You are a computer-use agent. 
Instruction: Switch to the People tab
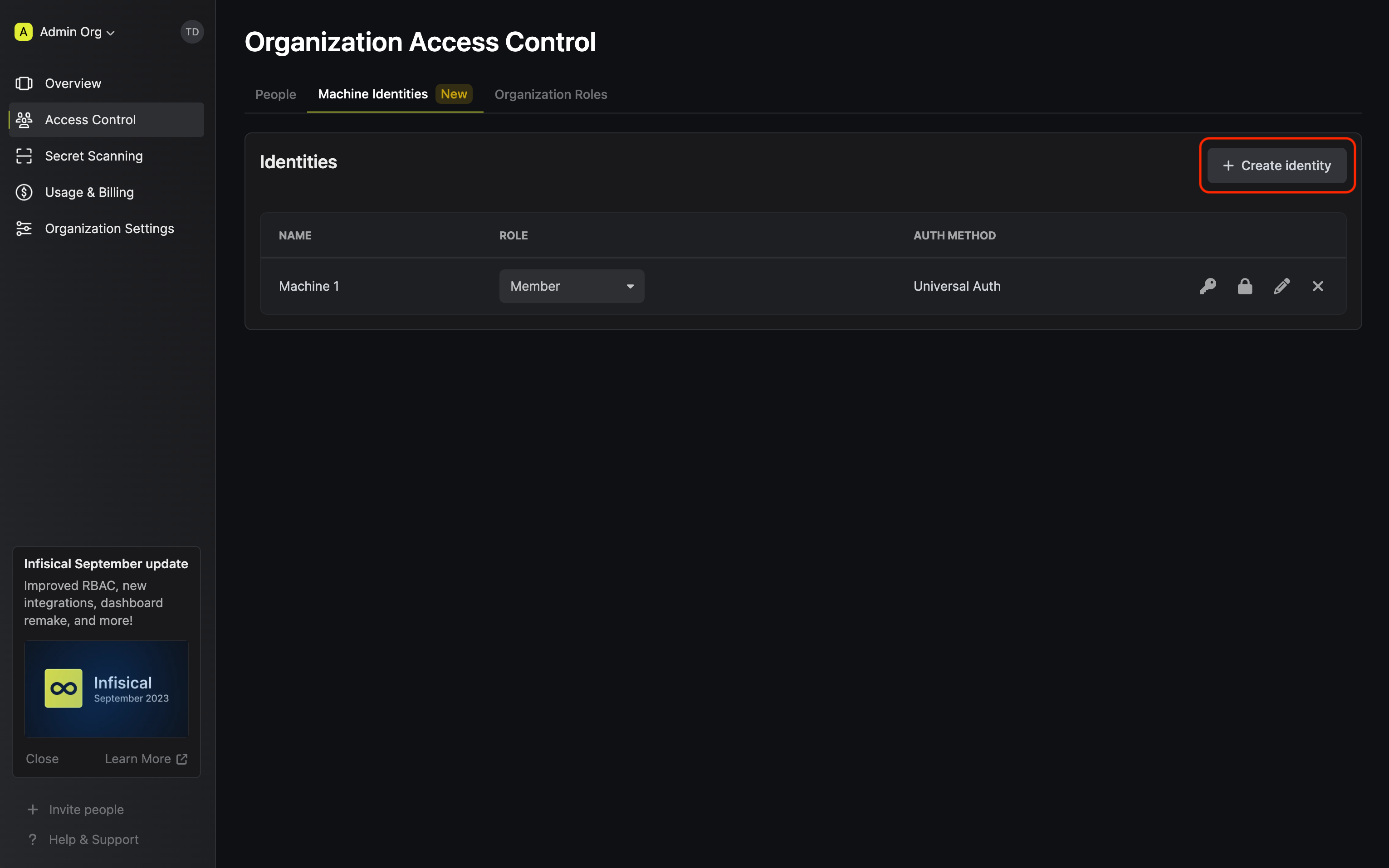pos(276,94)
